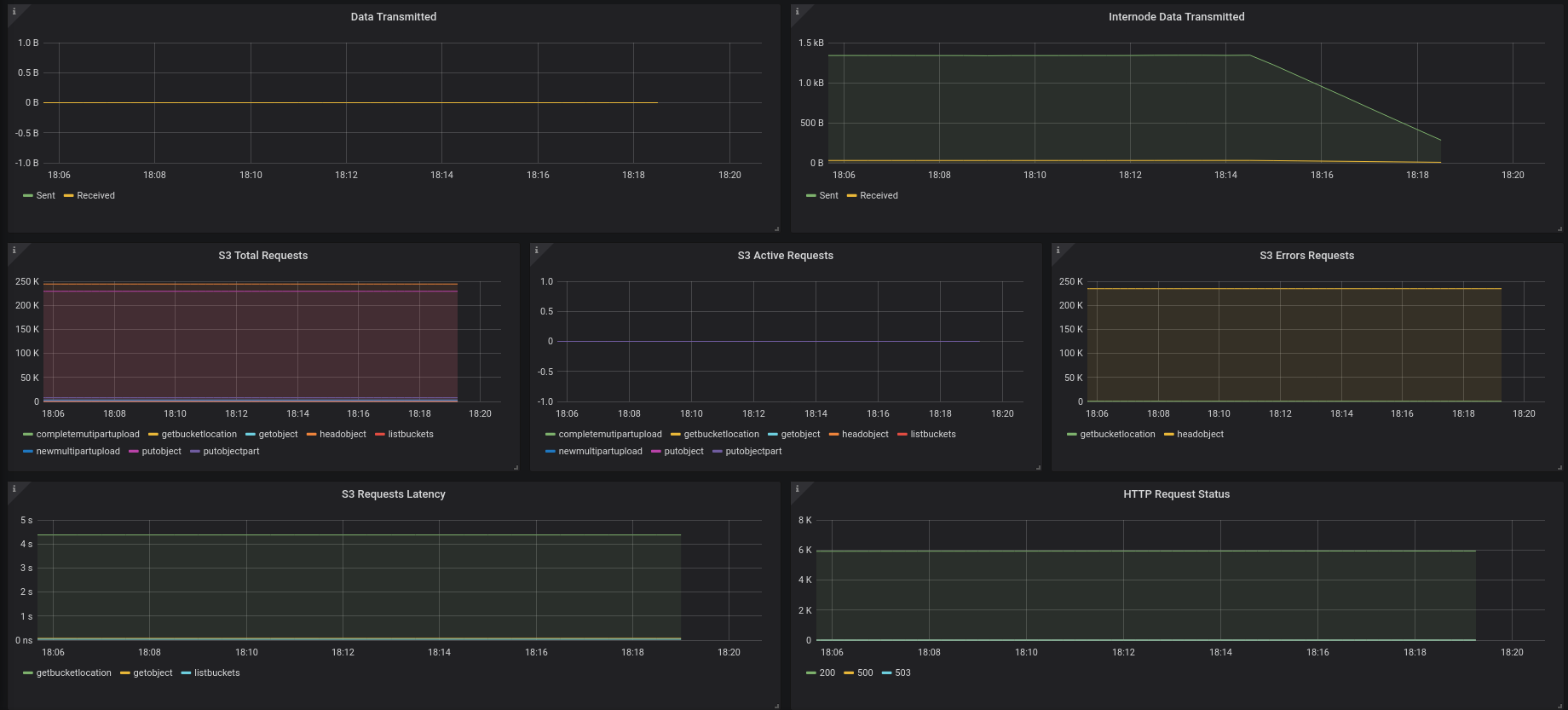1568x710 pixels.
Task: Toggle the Sent series in Data Transmitted legend
Action: tap(46, 196)
